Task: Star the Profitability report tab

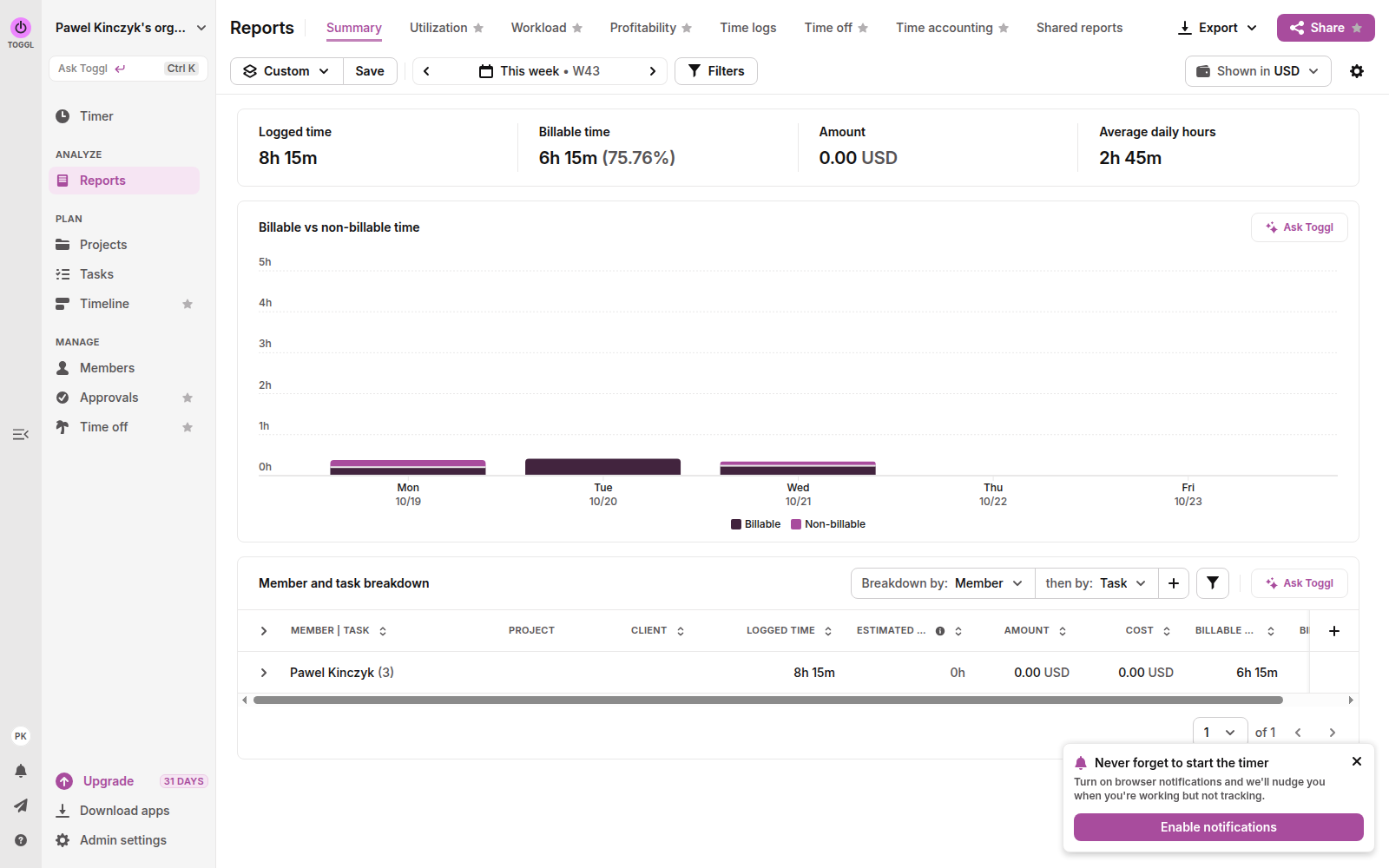Action: point(687,28)
